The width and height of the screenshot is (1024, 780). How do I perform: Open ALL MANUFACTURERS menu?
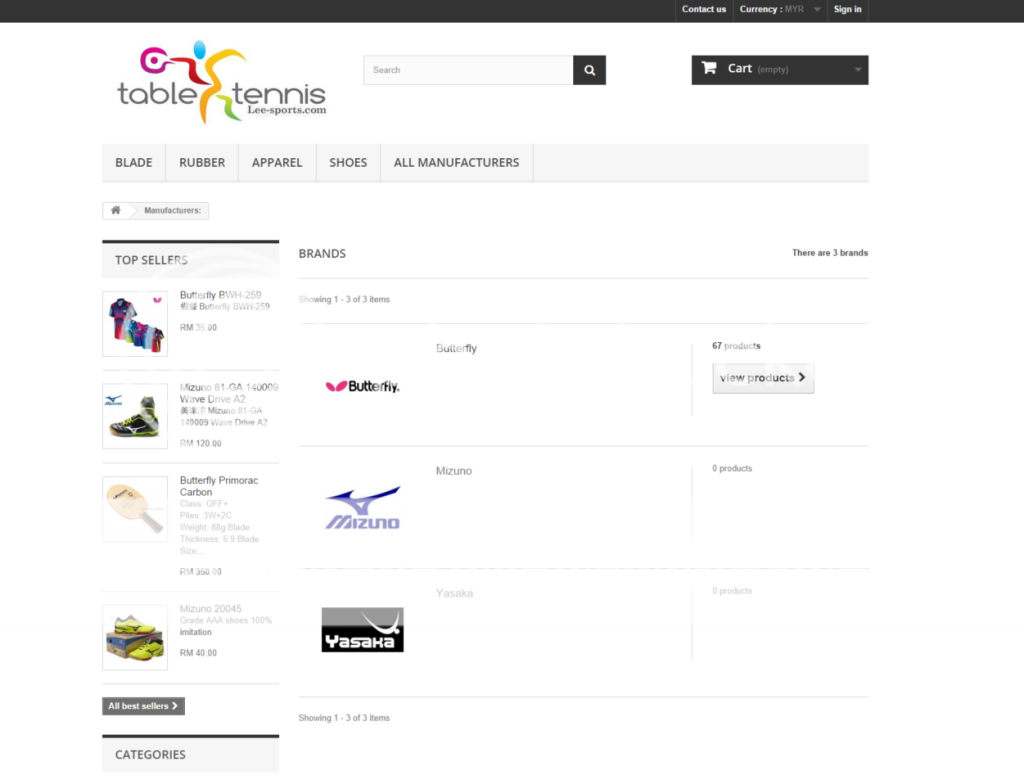(456, 163)
